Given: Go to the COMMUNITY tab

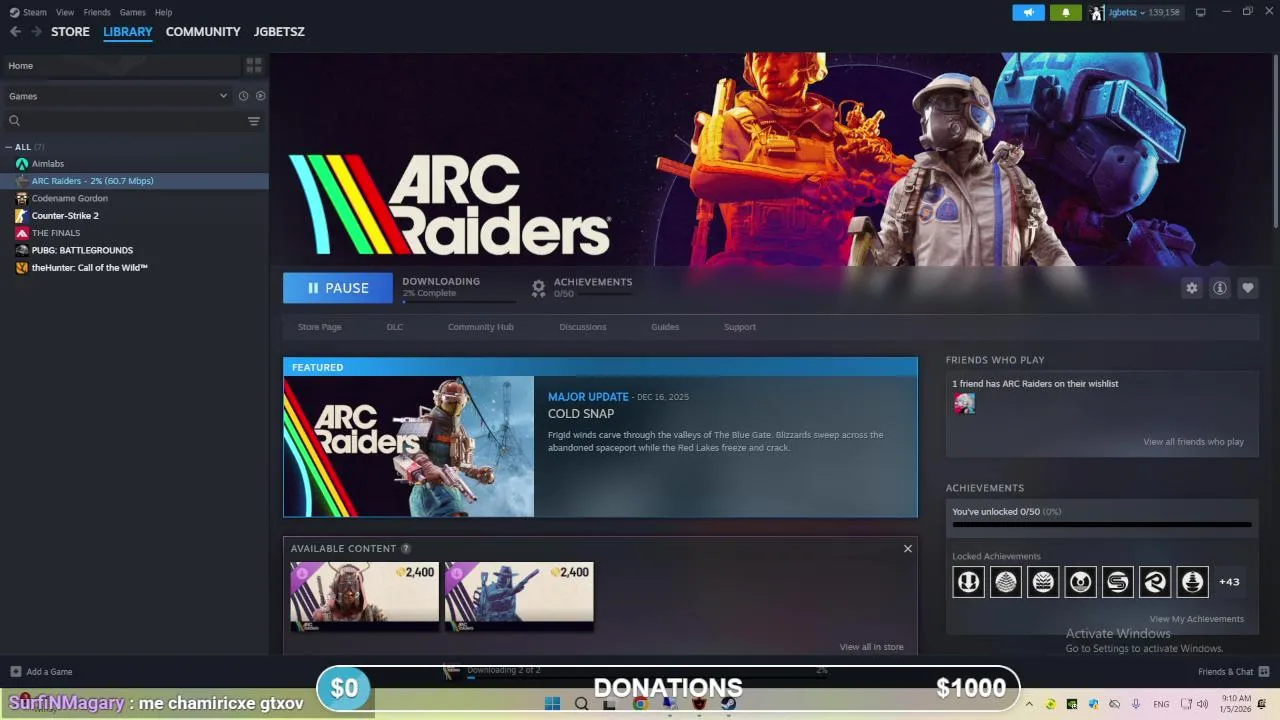Looking at the screenshot, I should [203, 32].
